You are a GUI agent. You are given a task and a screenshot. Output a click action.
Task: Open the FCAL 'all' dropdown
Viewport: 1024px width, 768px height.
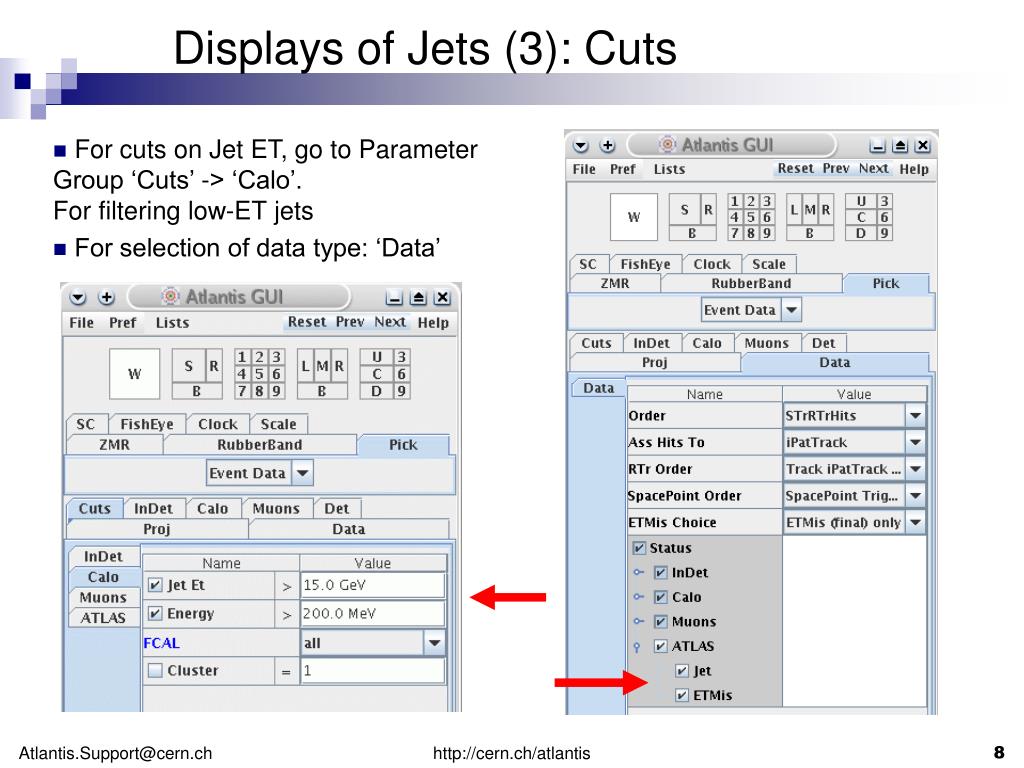[434, 643]
